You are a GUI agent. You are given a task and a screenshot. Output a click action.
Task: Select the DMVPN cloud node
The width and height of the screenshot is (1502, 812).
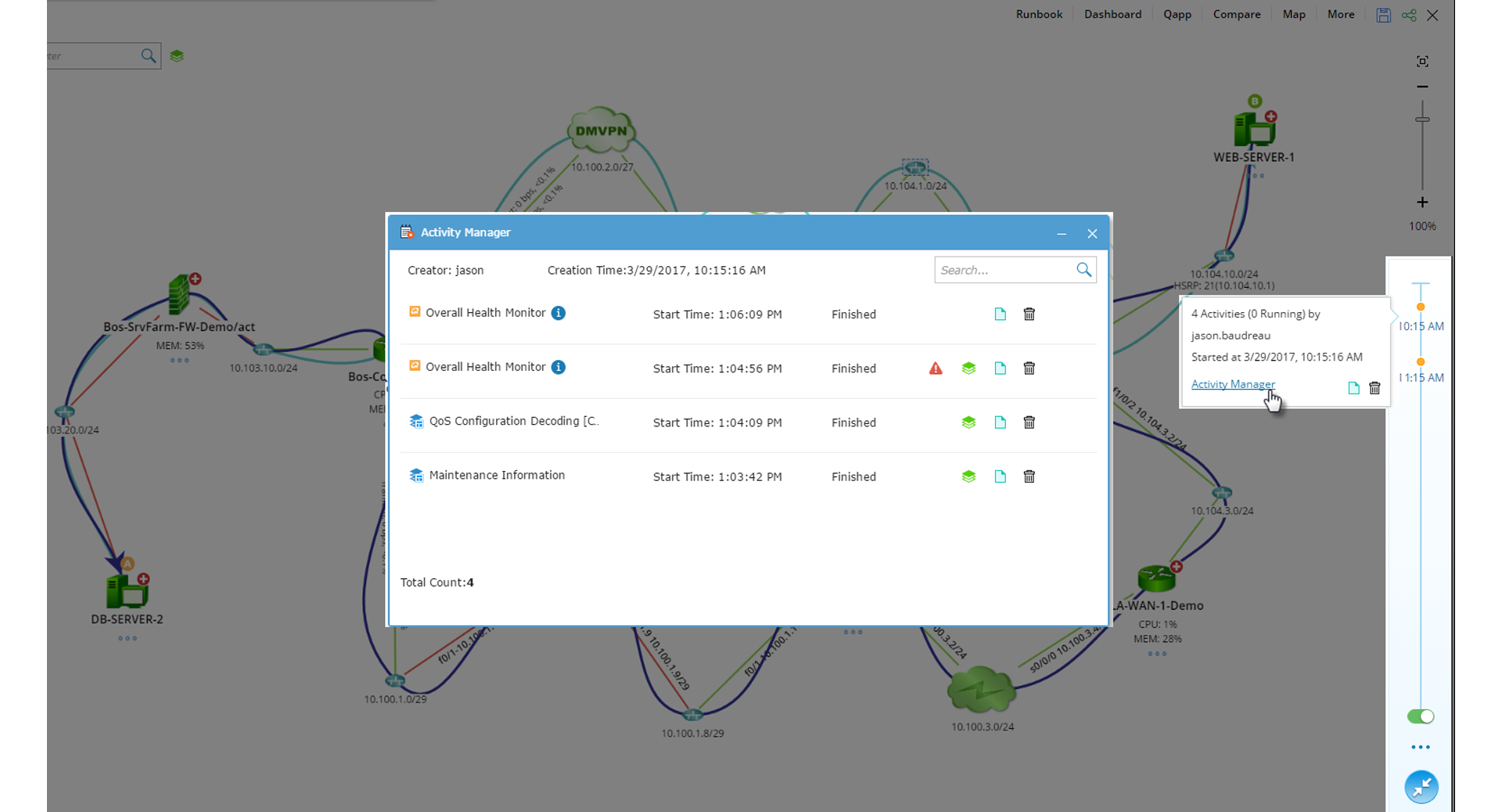coord(601,131)
